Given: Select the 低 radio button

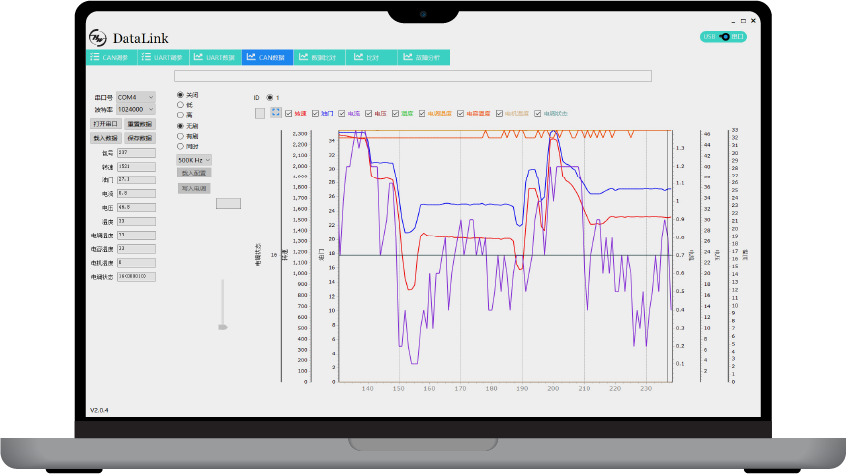Looking at the screenshot, I should pos(181,104).
